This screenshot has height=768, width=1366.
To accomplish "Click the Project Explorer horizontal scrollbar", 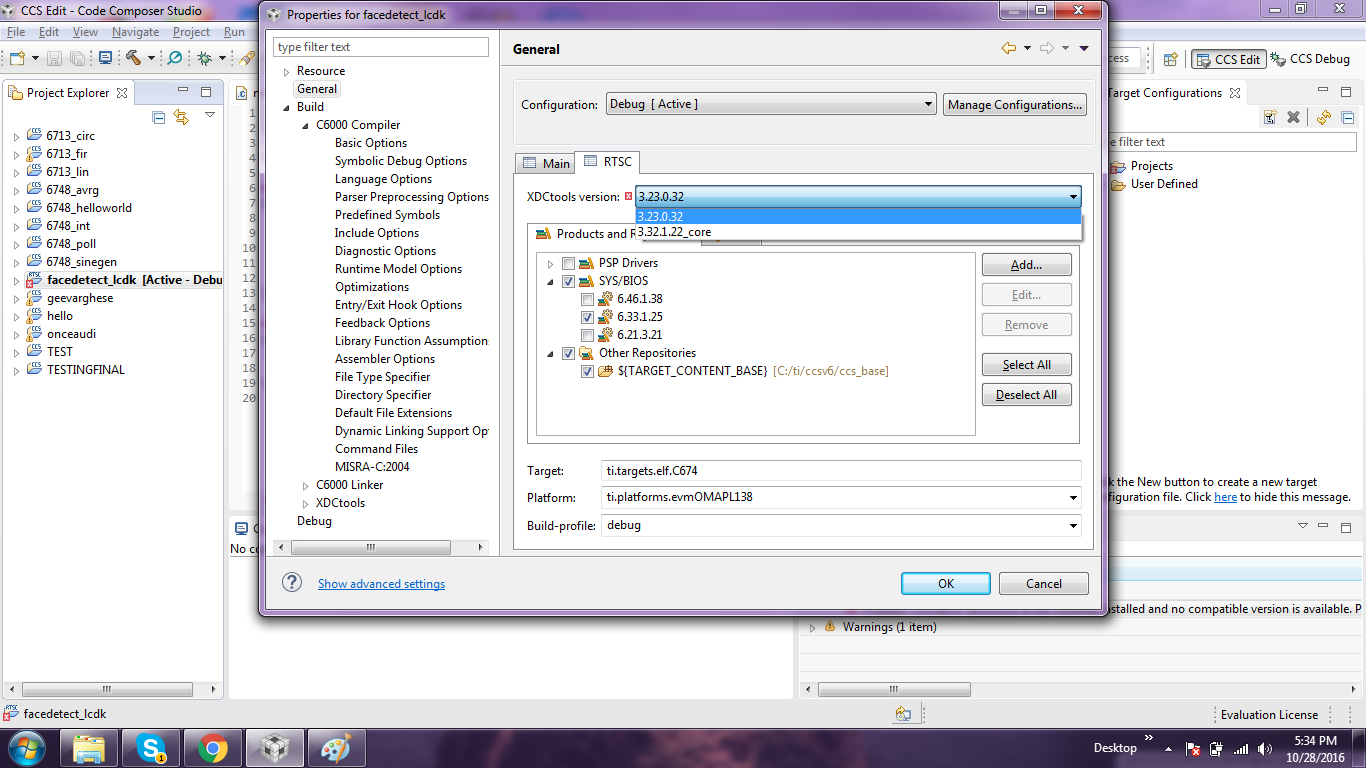I will [x=113, y=690].
